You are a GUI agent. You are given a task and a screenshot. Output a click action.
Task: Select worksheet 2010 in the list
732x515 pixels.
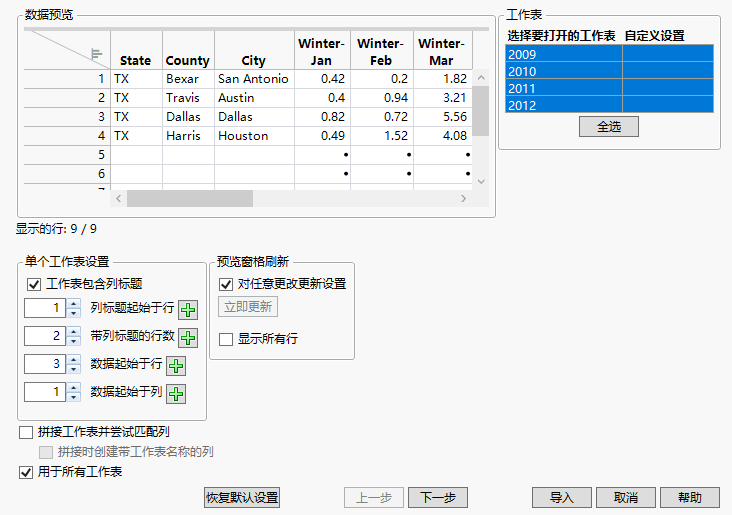pyautogui.click(x=609, y=71)
